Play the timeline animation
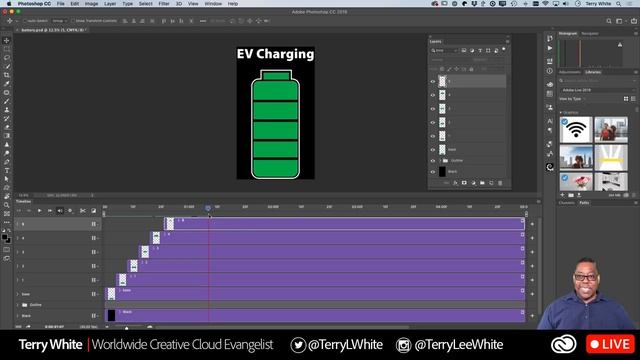This screenshot has width=640, height=360. pos(40,211)
